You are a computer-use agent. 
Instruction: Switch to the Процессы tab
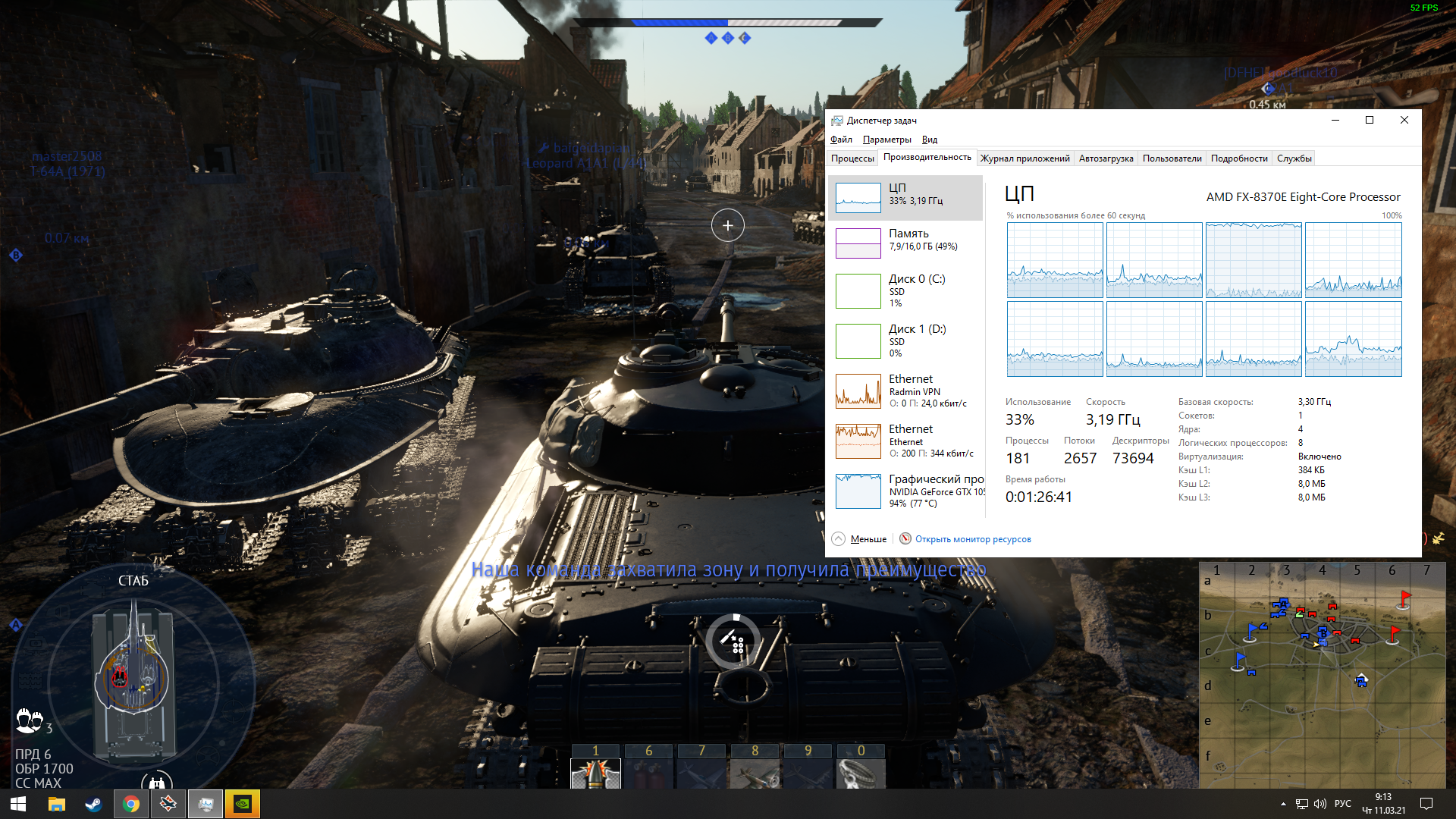click(852, 158)
